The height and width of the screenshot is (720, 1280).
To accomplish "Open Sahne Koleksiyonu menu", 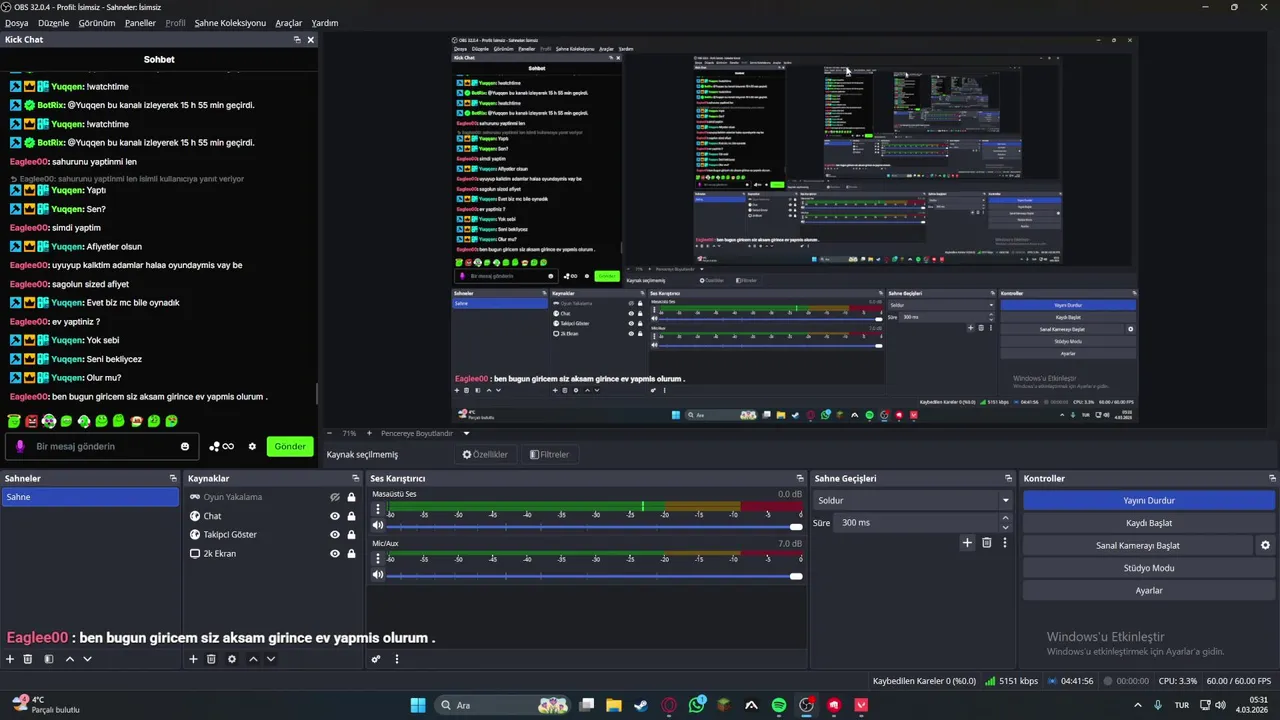I will [x=230, y=23].
